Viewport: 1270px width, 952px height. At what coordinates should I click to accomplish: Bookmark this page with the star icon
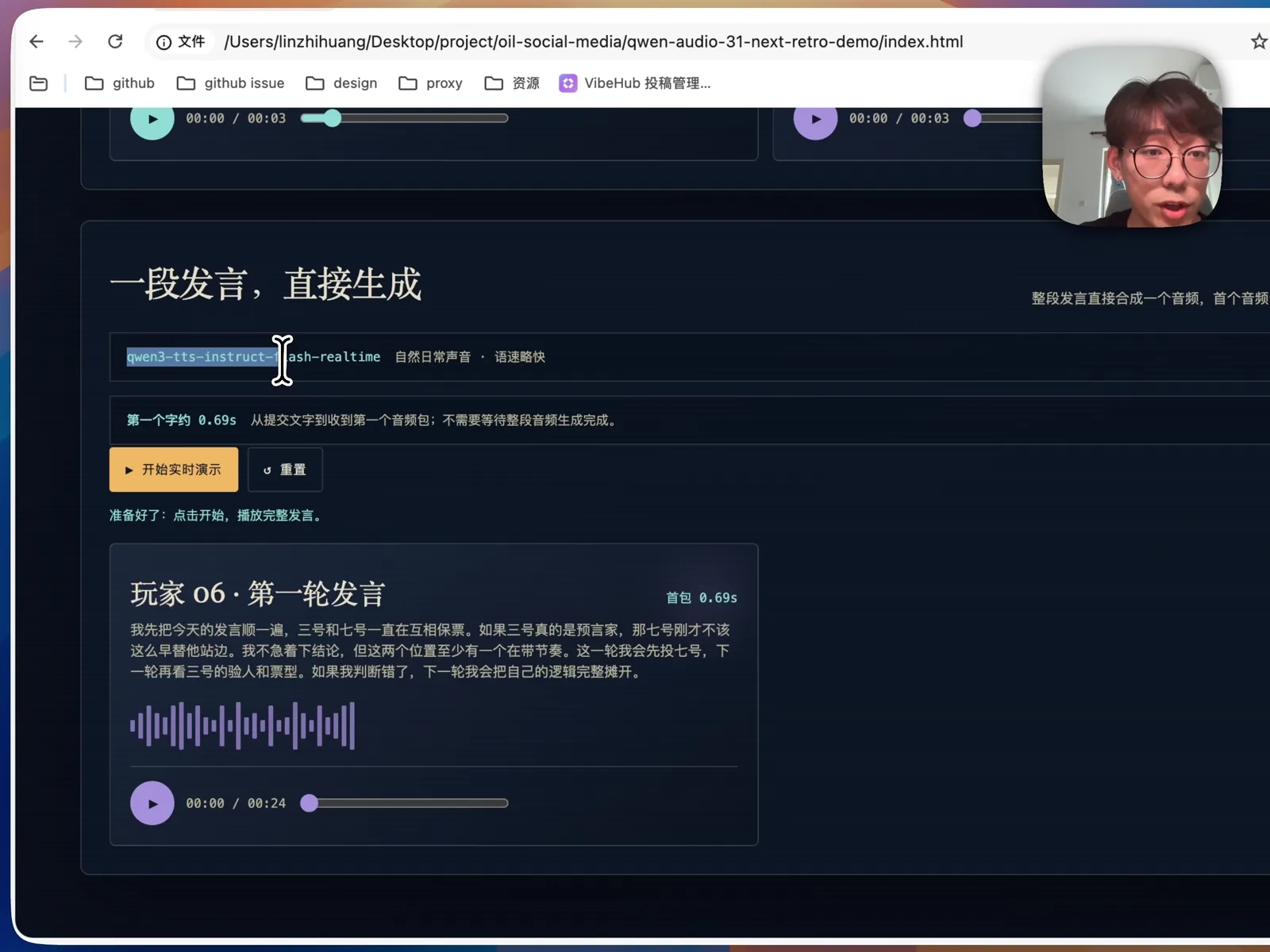click(1259, 41)
